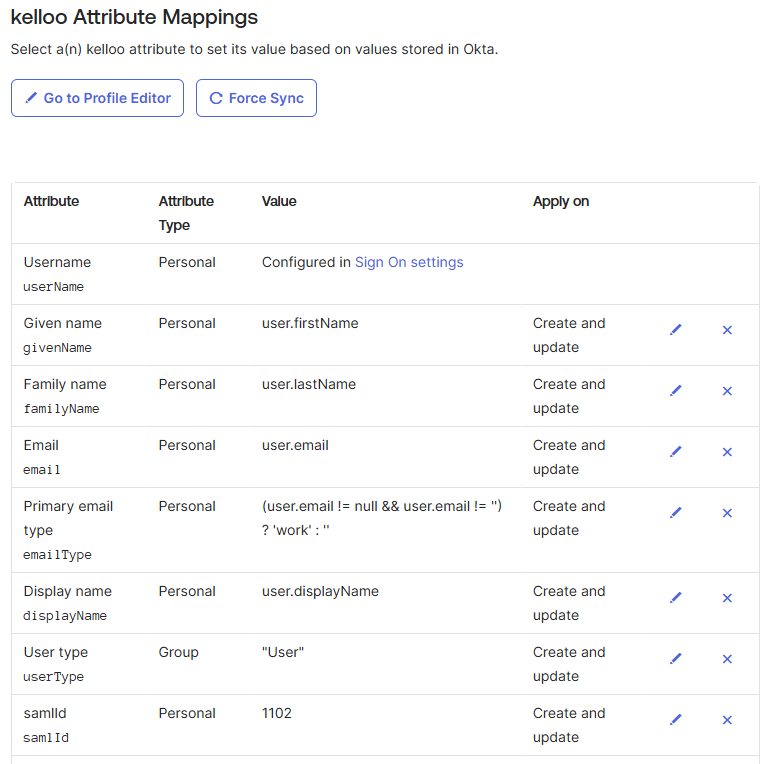Edit the Display name mapping
Image resolution: width=774 pixels, height=764 pixels.
click(x=676, y=598)
